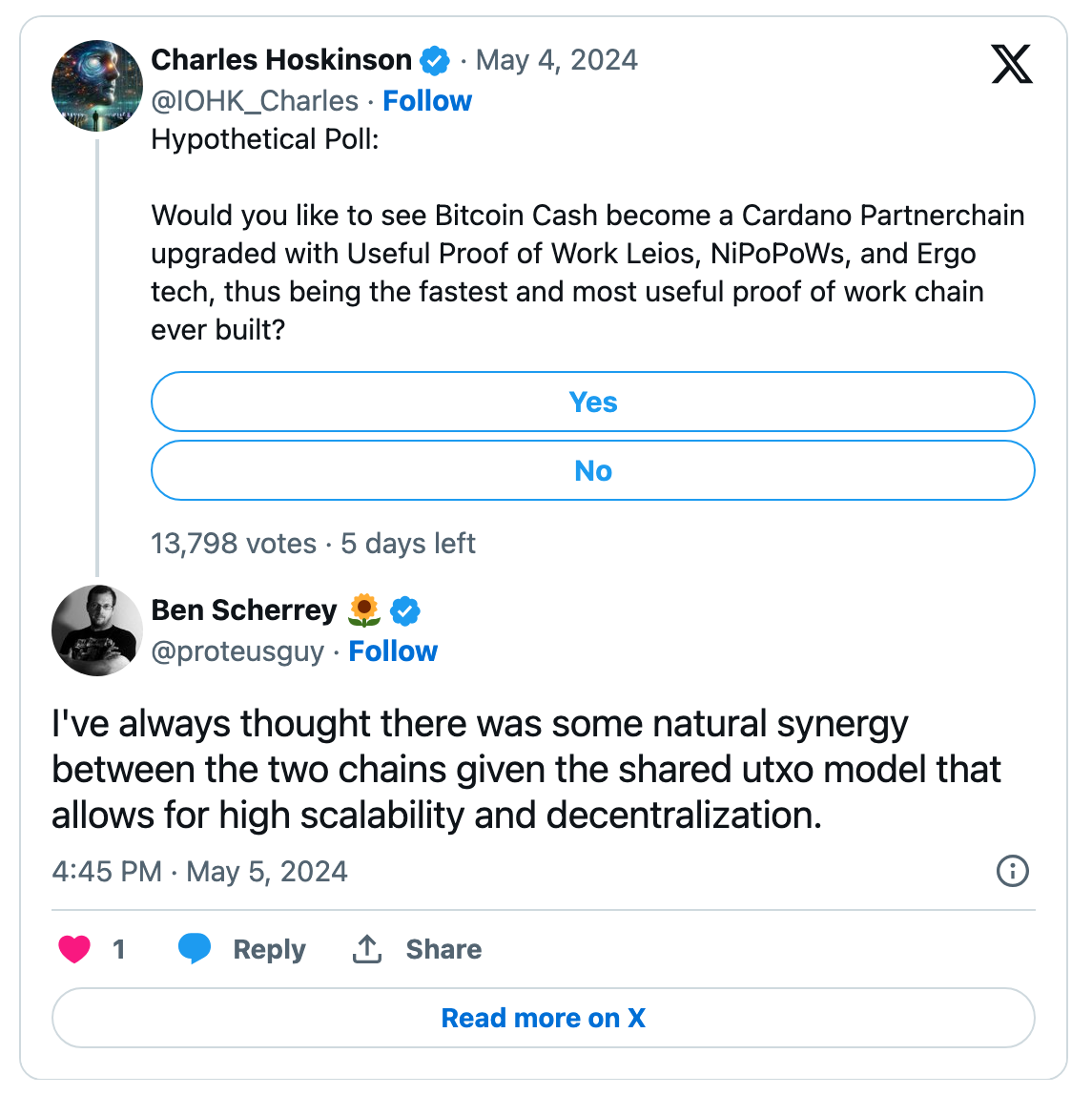Open the @IOHK_Charles handle

pyautogui.click(x=255, y=101)
